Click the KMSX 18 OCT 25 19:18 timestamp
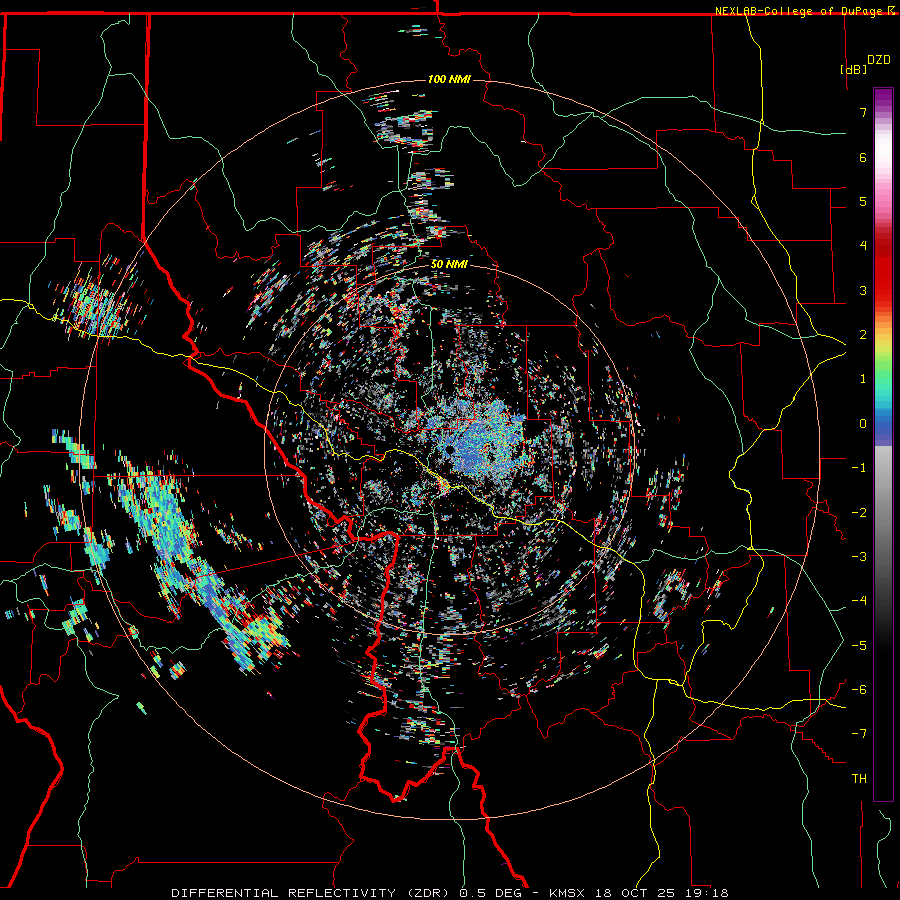Viewport: 900px width, 900px height. tap(639, 893)
